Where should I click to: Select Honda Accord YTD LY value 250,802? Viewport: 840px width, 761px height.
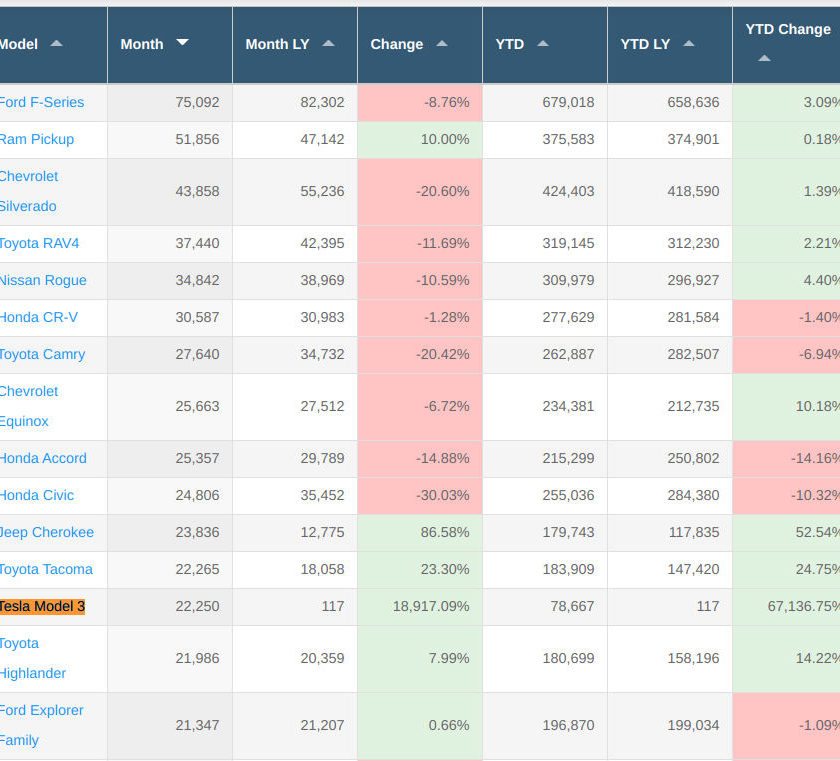(693, 458)
